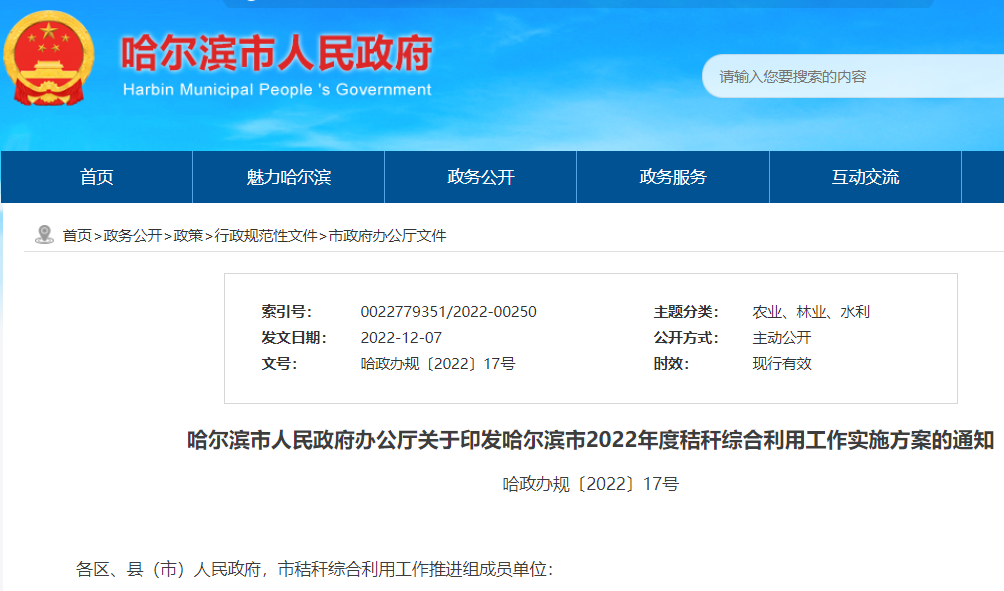Viewport: 1004px width, 591px height.
Task: Click the issue date 2022-12-07
Action: (401, 338)
